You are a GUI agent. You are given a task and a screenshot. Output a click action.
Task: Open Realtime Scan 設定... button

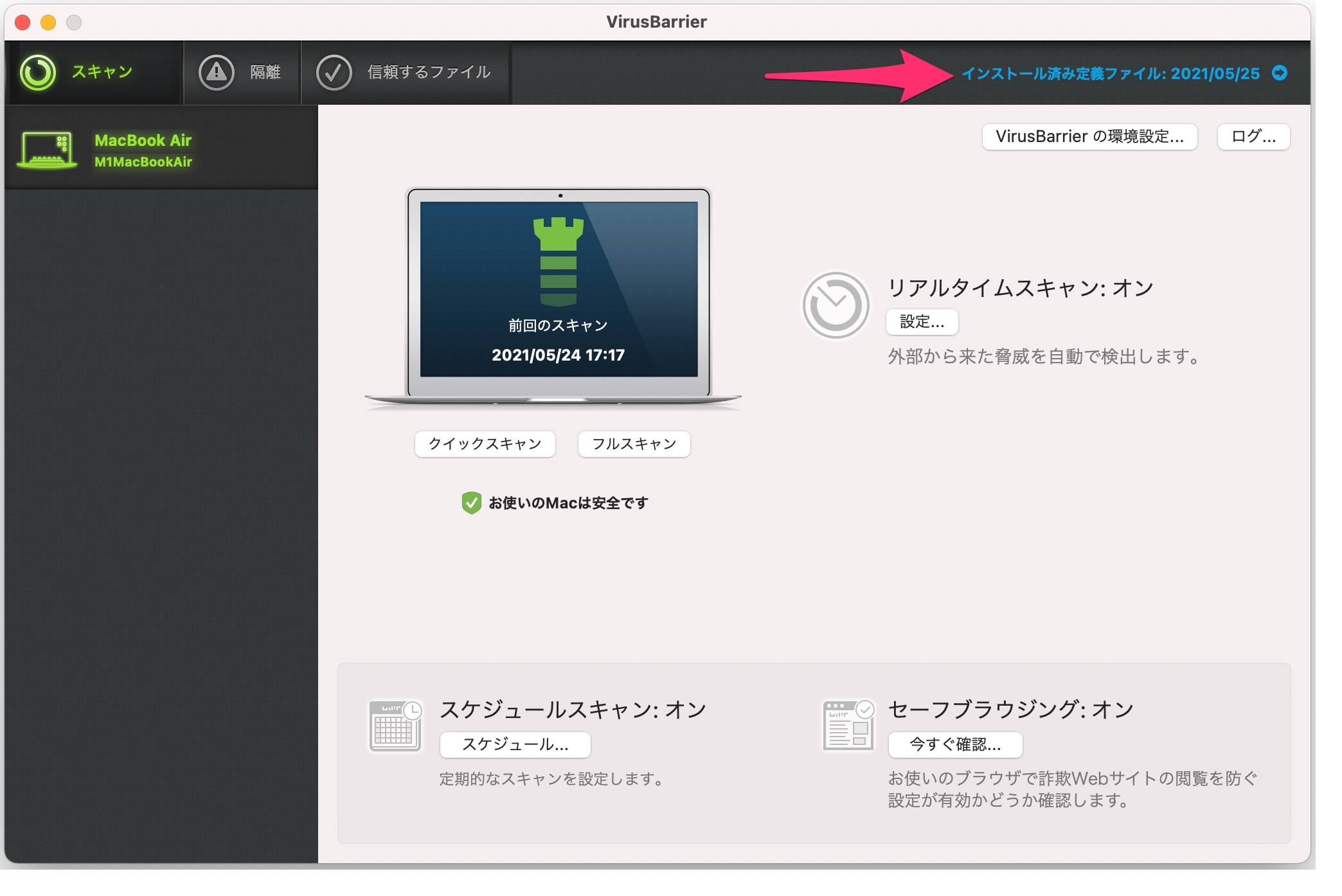[922, 322]
